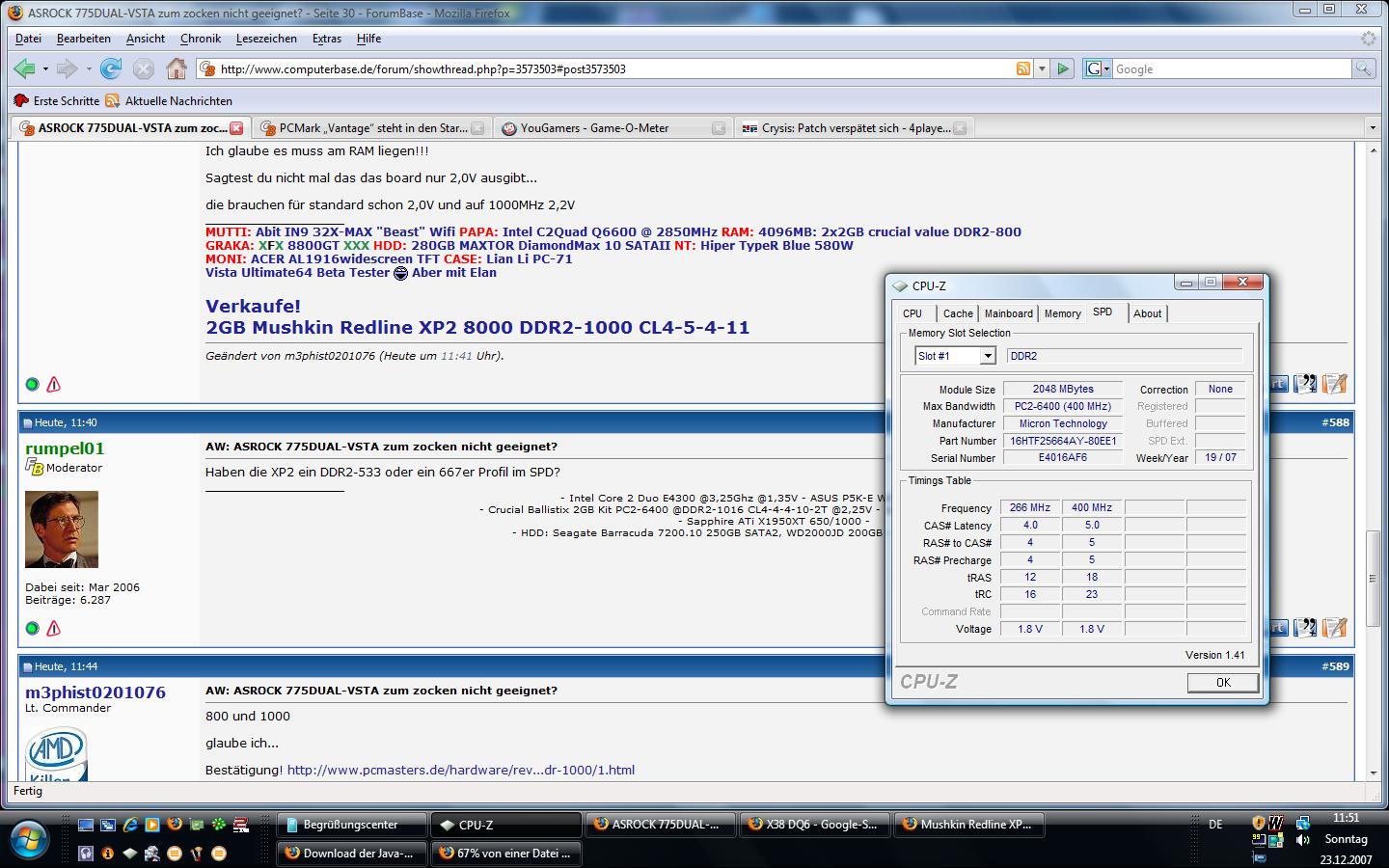Expand address bar URL history dropdown
1389x868 pixels.
point(1042,68)
